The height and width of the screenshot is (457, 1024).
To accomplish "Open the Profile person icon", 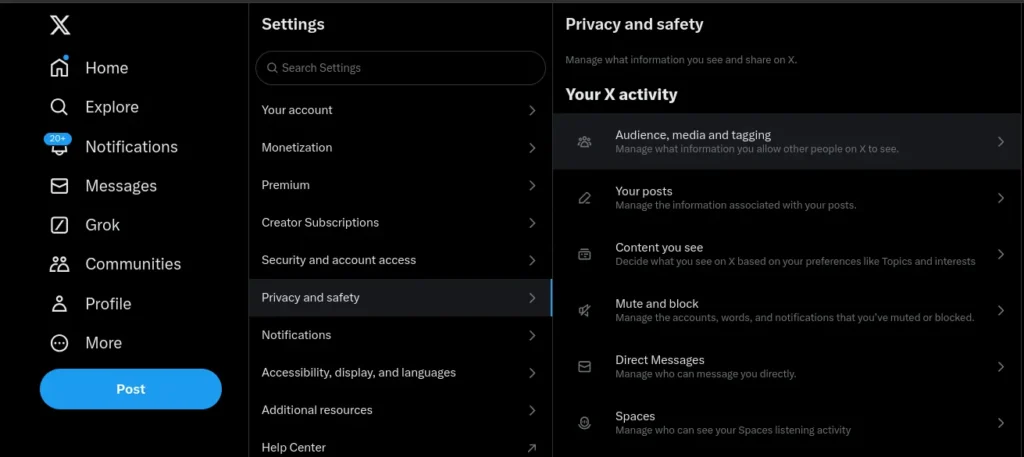I will [60, 304].
